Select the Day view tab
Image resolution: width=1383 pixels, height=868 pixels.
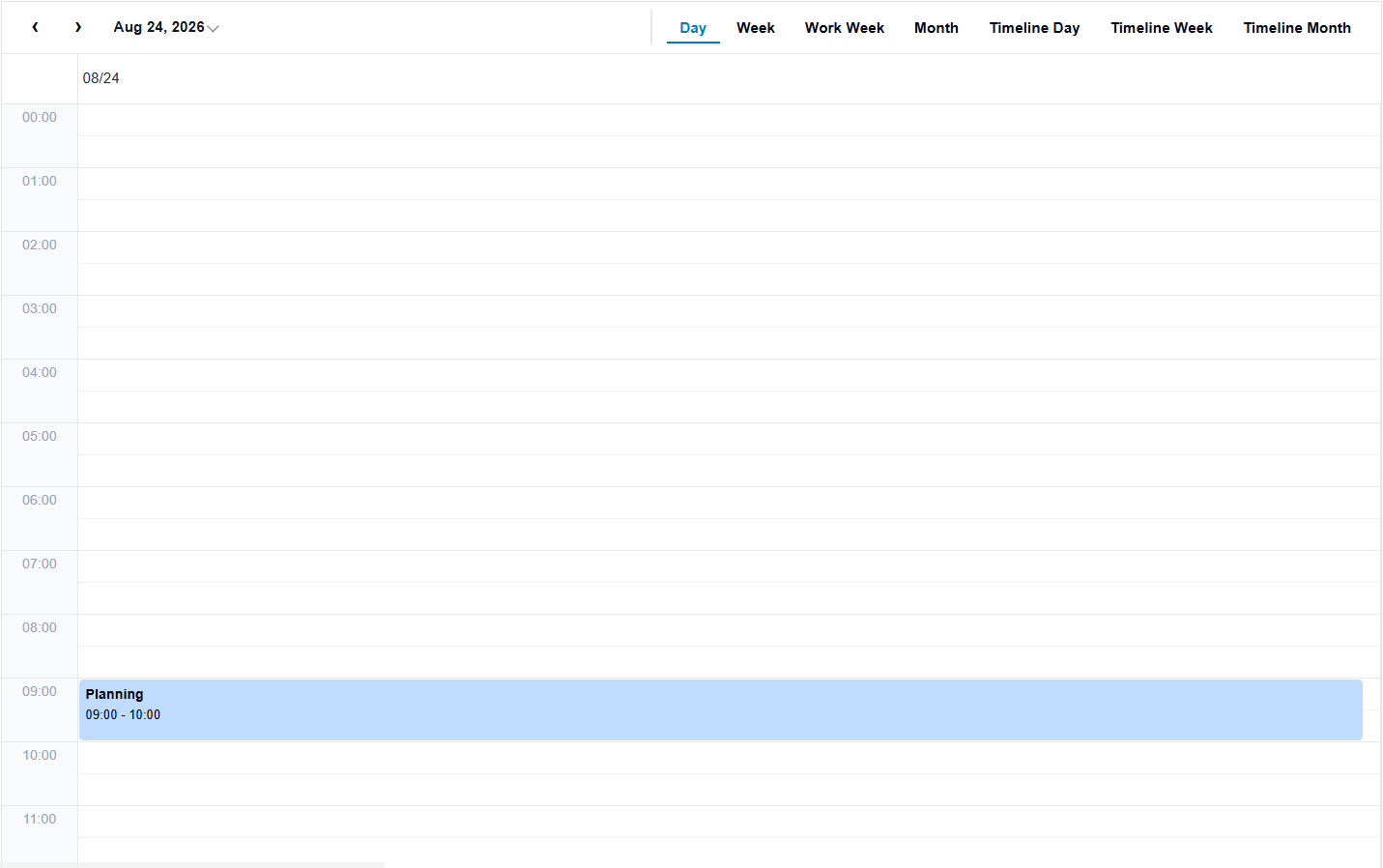[x=693, y=28]
